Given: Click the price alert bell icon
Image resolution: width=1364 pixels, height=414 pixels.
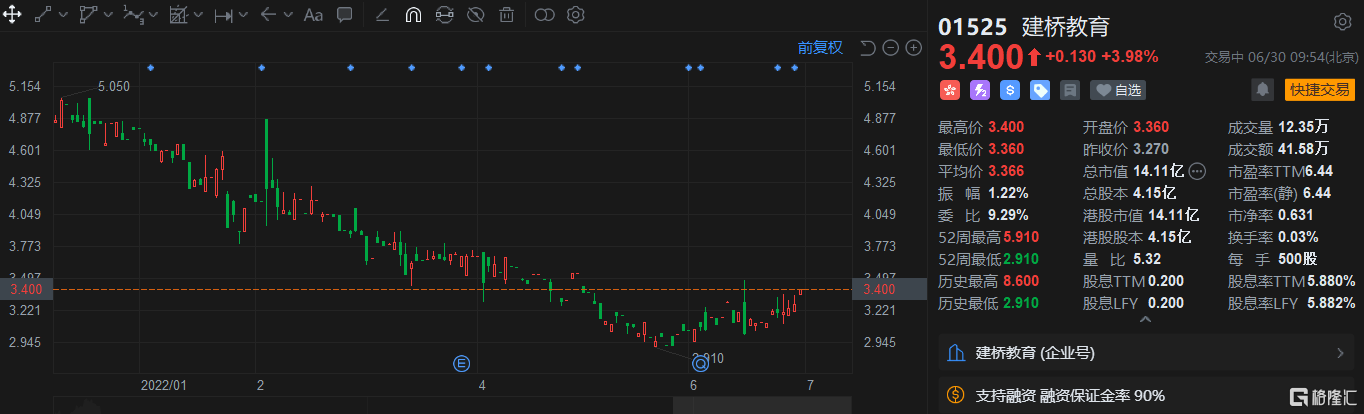Looking at the screenshot, I should (1263, 90).
